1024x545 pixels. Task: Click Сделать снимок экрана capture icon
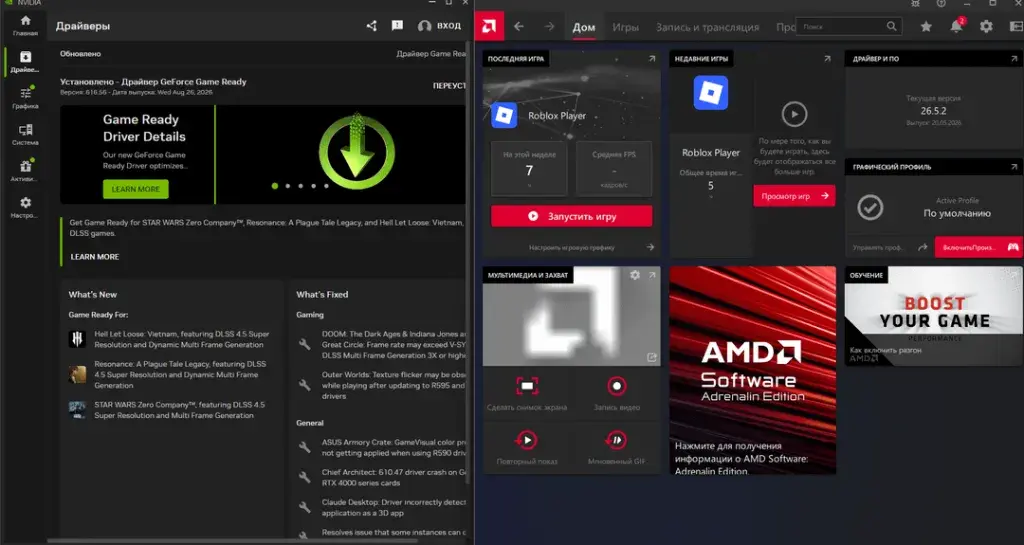pos(527,386)
